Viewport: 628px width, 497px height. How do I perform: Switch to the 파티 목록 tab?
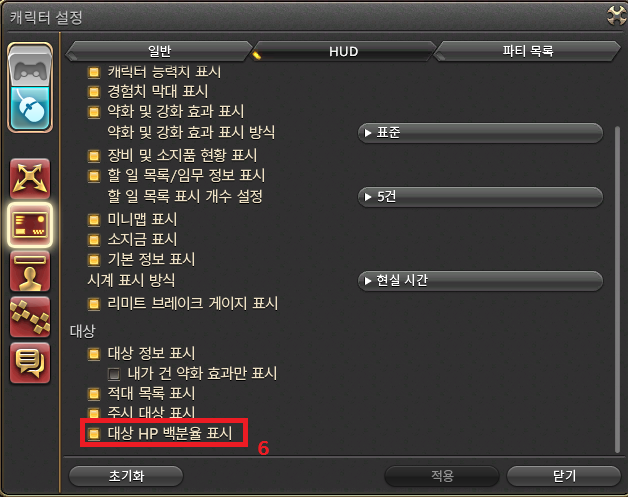pos(528,51)
